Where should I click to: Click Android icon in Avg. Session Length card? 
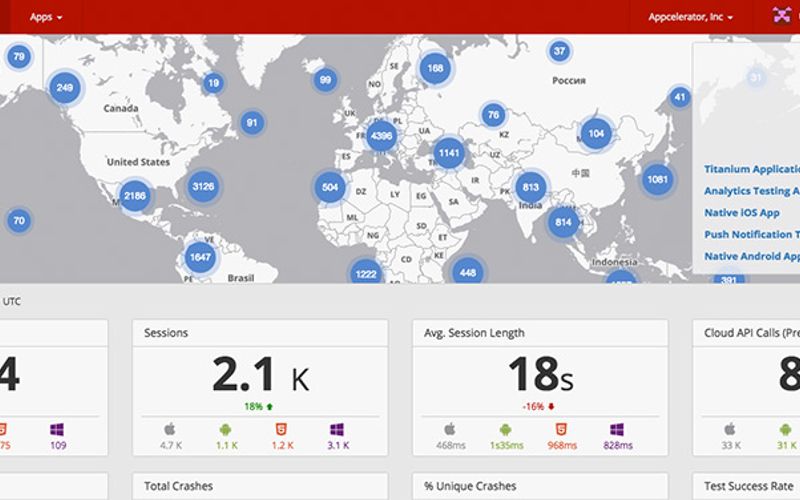tap(504, 429)
